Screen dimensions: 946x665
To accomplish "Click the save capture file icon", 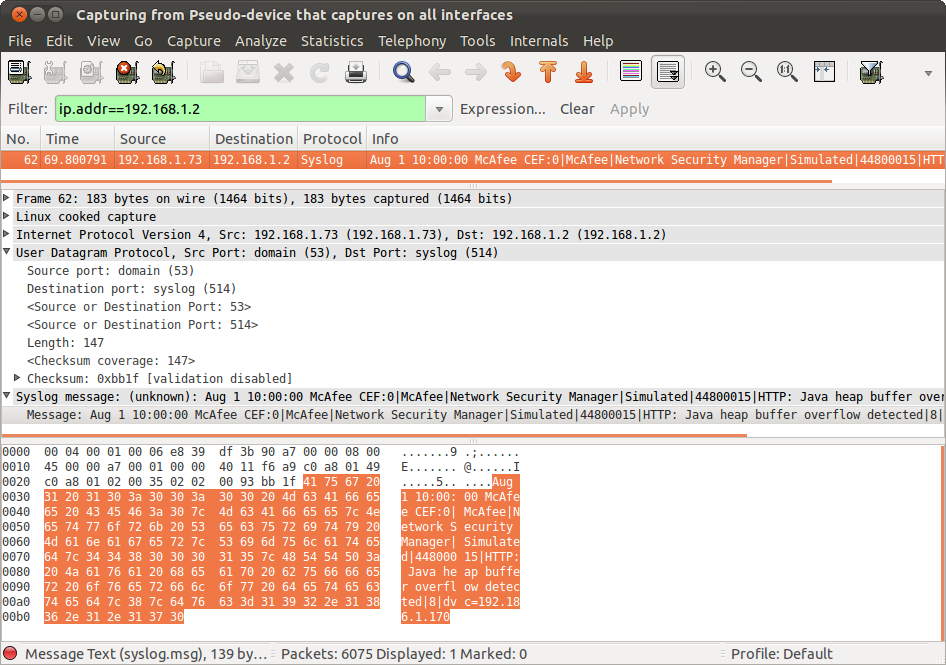I will coord(248,72).
